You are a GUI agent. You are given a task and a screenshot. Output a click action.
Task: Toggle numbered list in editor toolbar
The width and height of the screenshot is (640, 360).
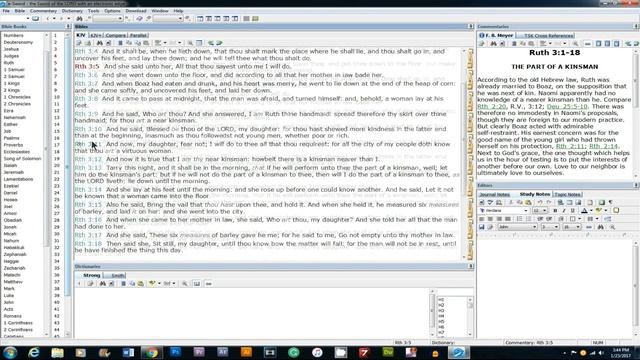coord(520,219)
